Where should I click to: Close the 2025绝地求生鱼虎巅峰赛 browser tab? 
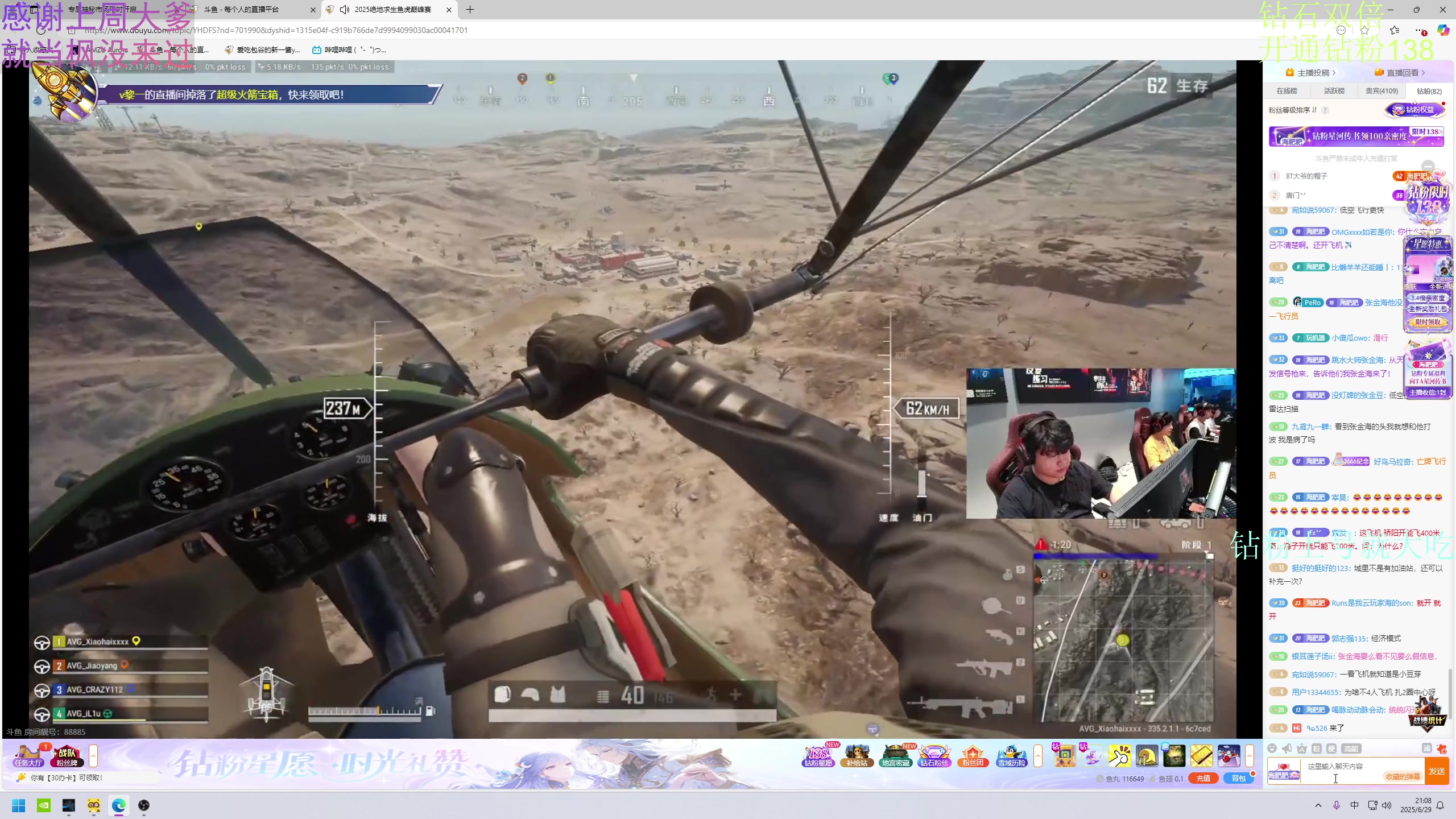(449, 10)
